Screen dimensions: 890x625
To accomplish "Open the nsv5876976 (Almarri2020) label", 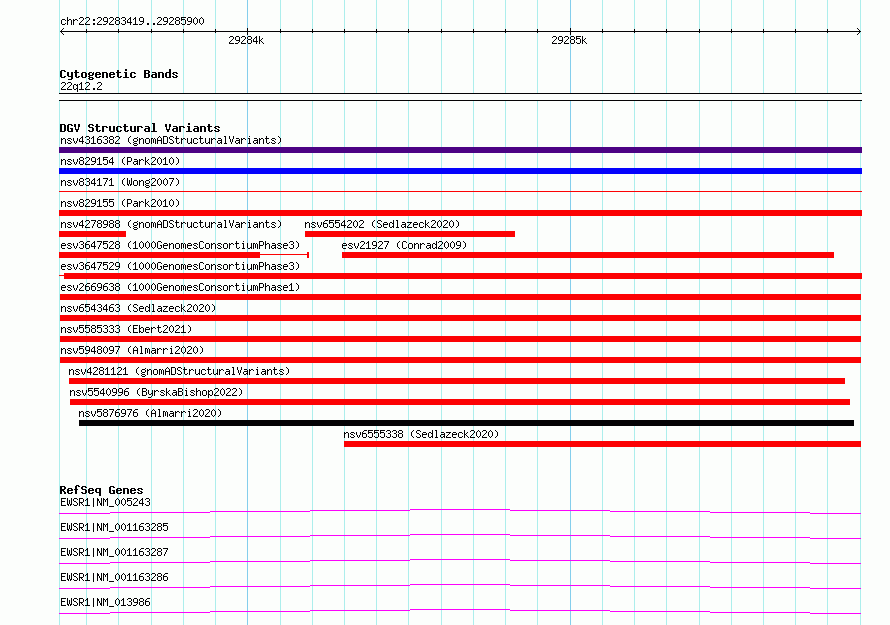I will tap(150, 413).
